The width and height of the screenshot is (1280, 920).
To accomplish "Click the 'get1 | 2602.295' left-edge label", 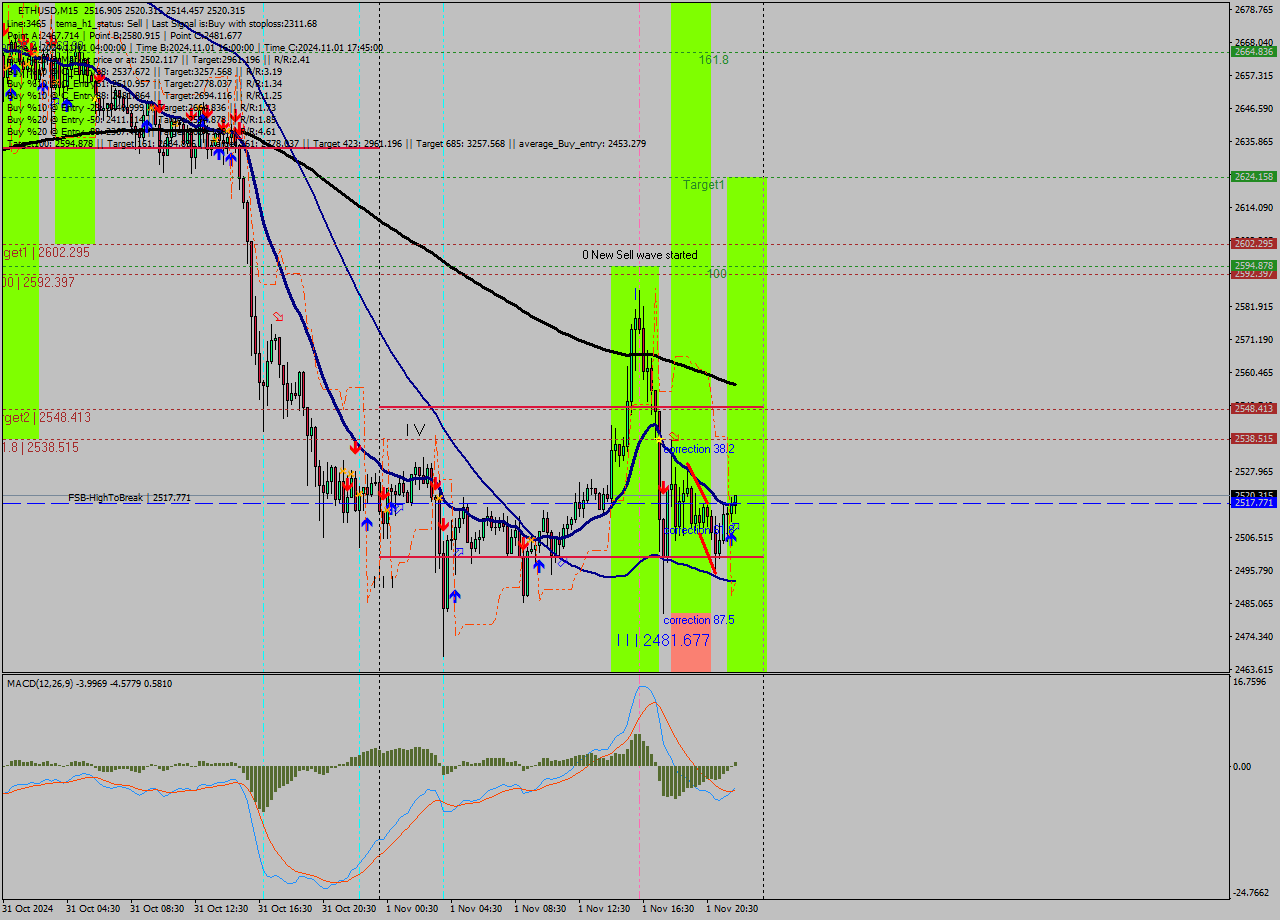I will pyautogui.click(x=46, y=253).
